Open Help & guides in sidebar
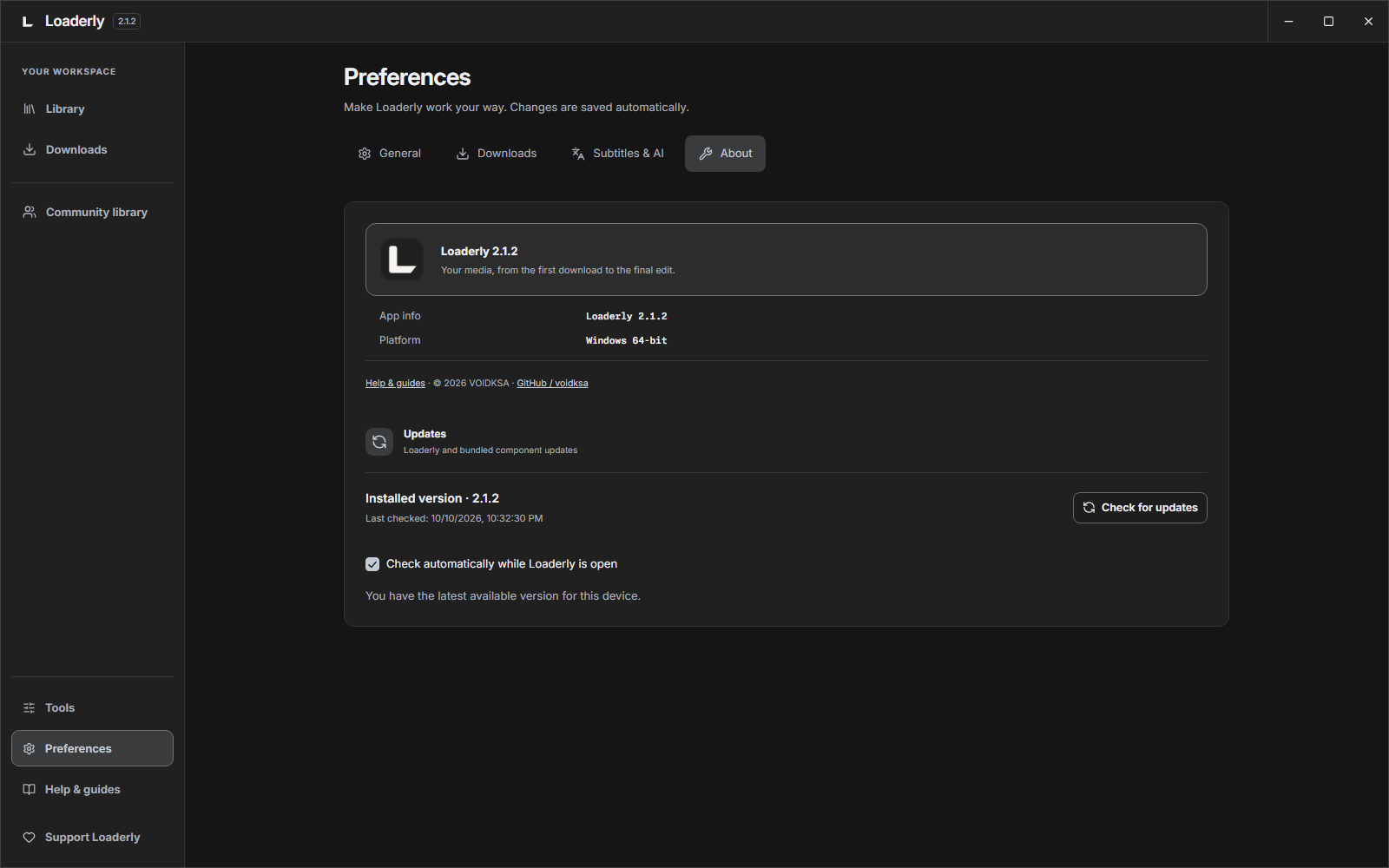 coord(92,790)
